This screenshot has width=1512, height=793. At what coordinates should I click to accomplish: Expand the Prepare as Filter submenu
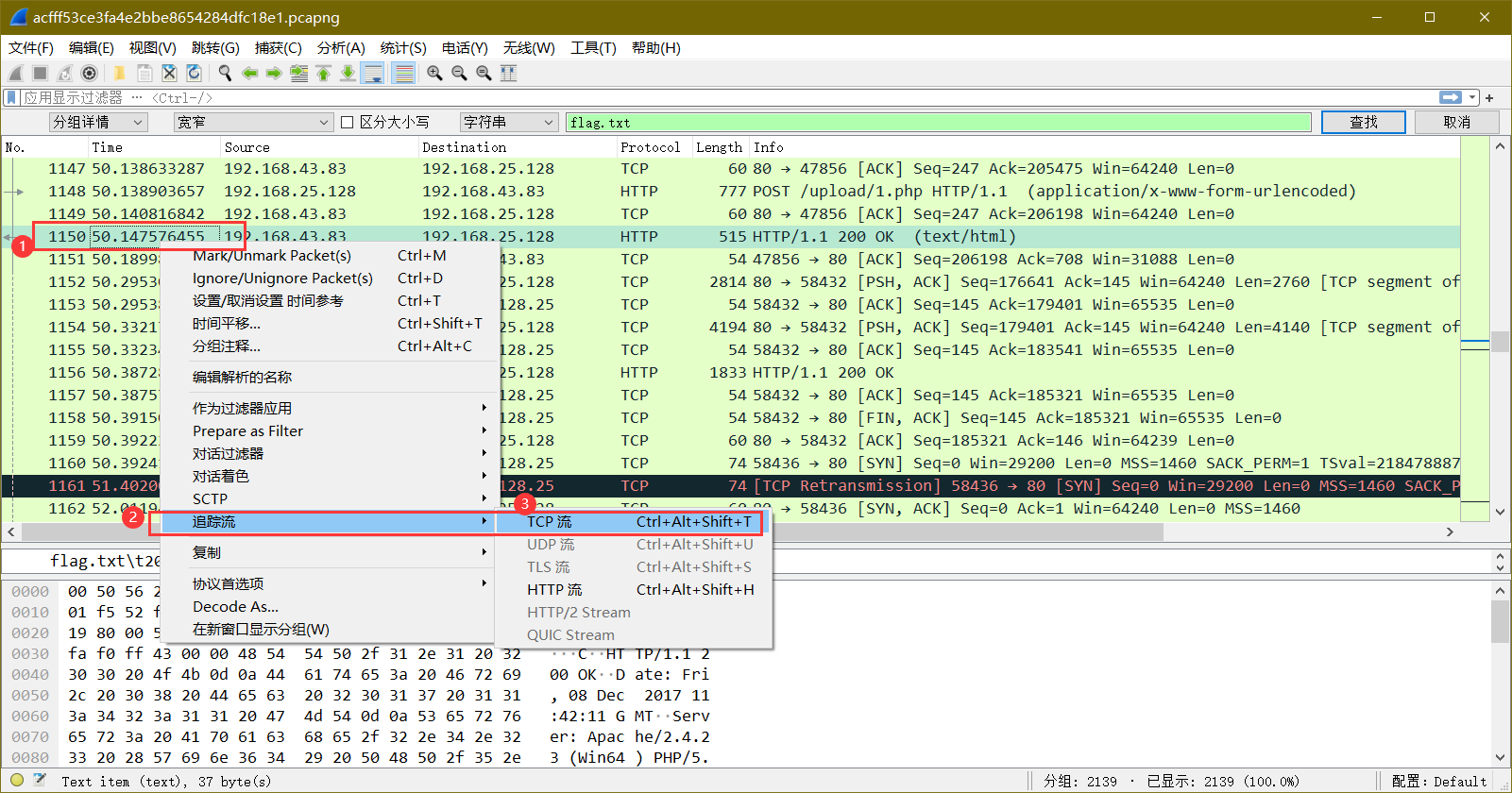coord(330,430)
